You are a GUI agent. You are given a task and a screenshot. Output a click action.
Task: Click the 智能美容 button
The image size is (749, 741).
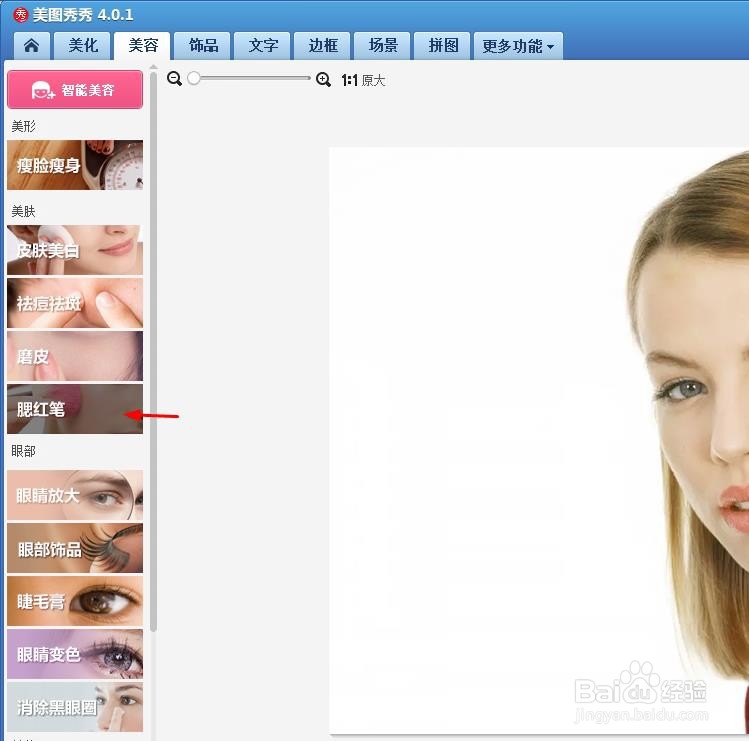[75, 89]
